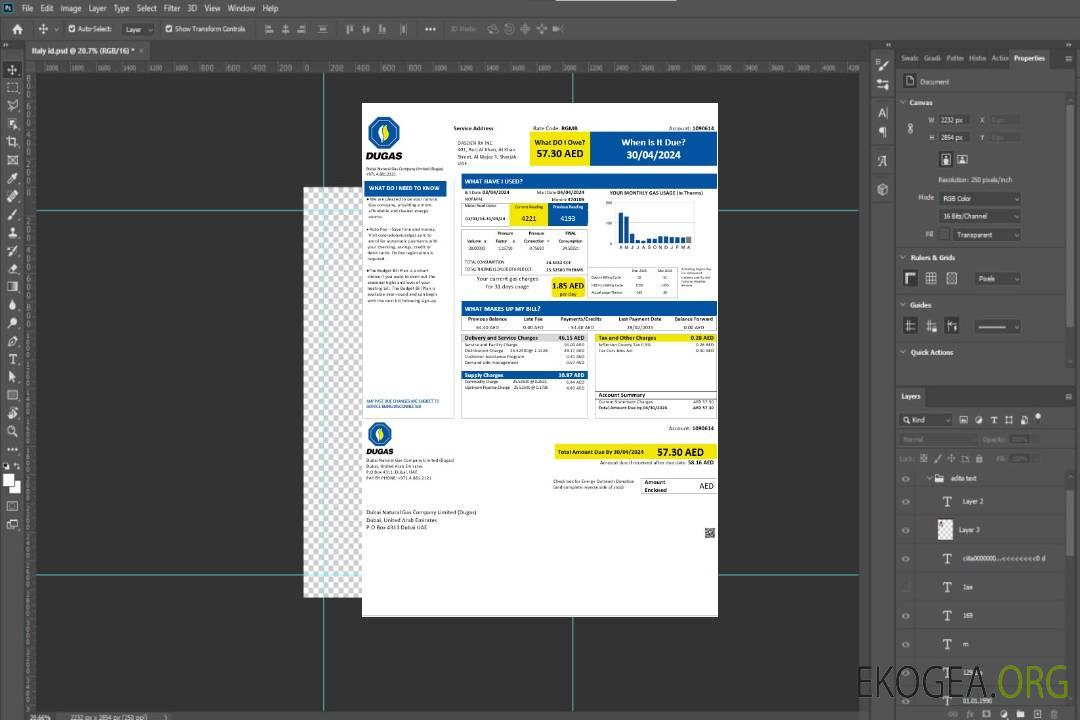Click the canvas width W field
This screenshot has width=1080, height=720.
click(x=953, y=120)
